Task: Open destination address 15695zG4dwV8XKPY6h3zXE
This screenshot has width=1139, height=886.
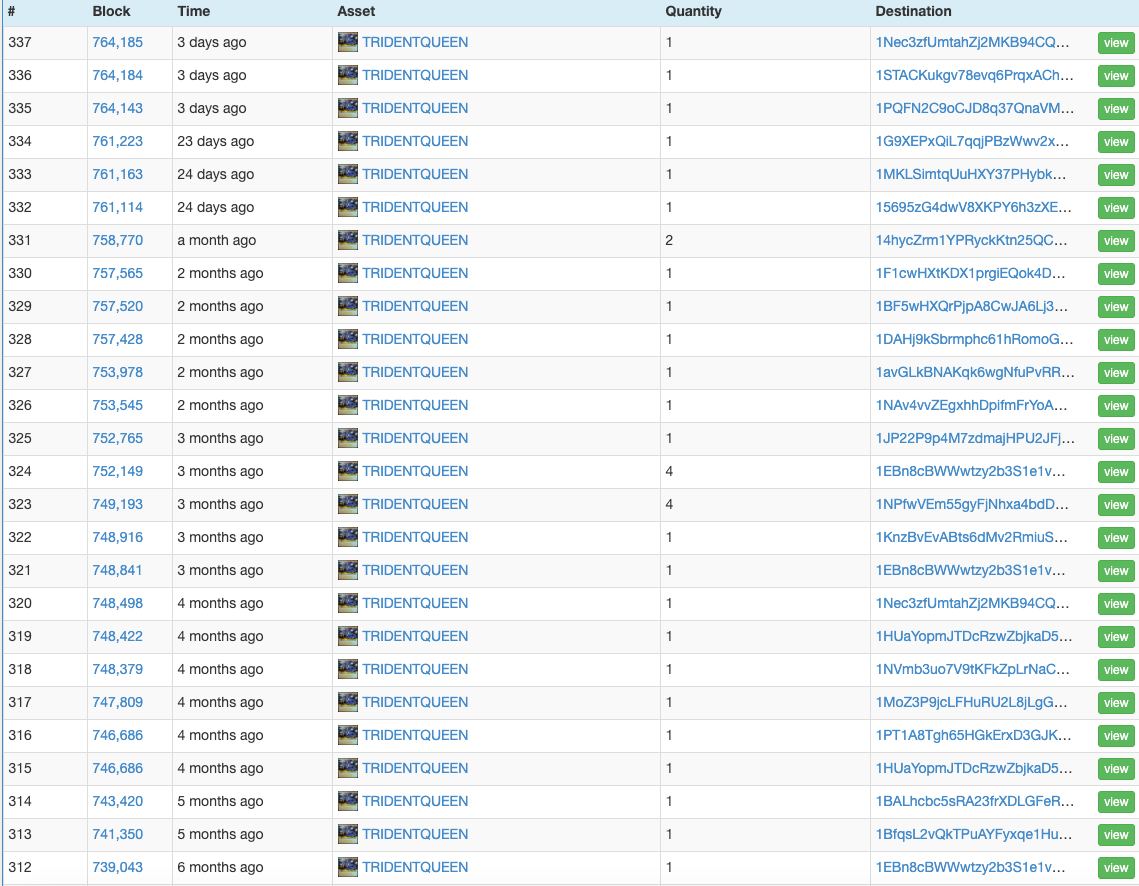Action: click(x=973, y=207)
